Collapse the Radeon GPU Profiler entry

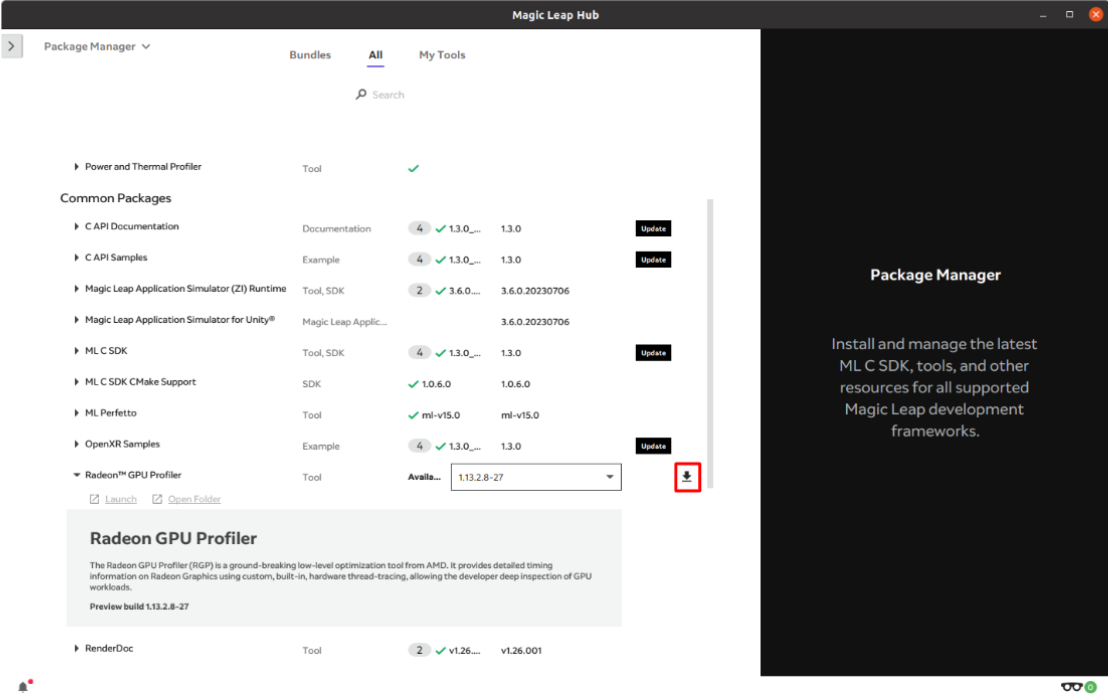coord(76,474)
